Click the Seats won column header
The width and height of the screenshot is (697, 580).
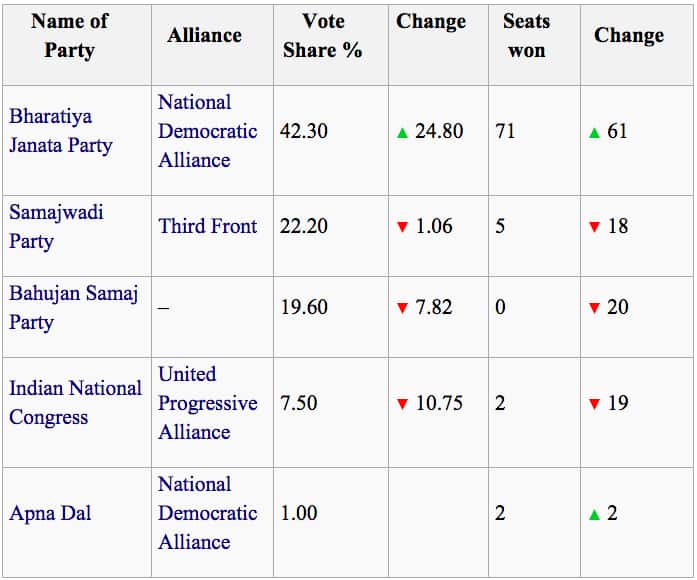526,36
